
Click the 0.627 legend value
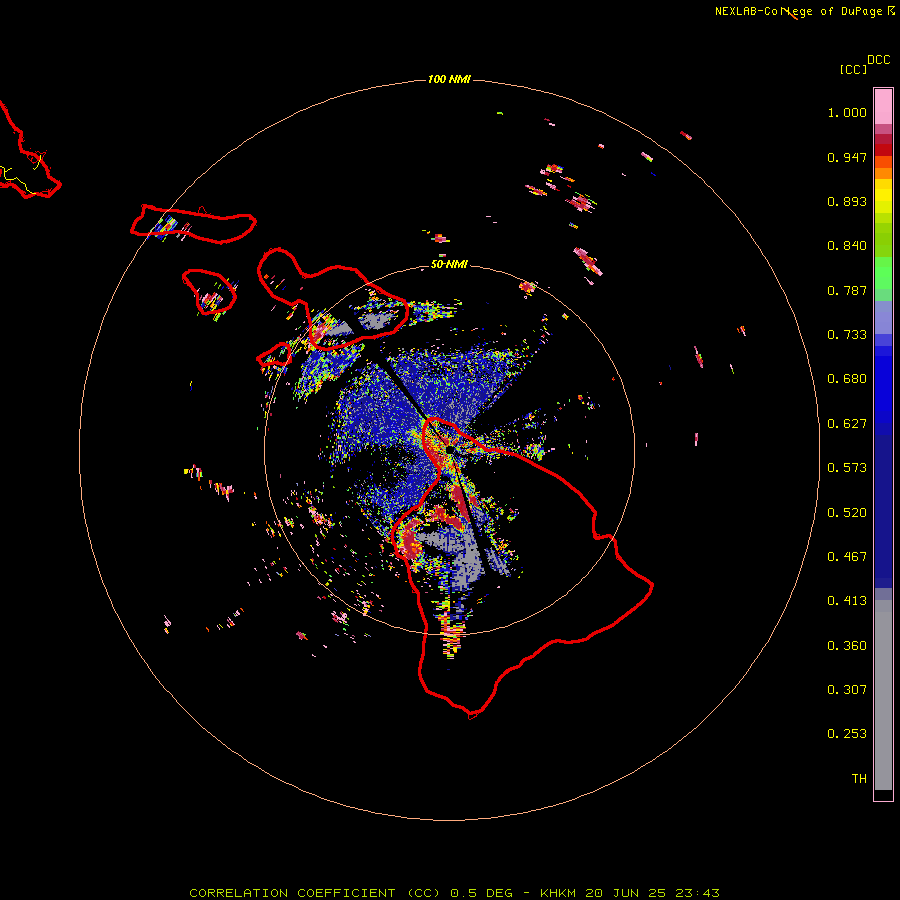coord(847,424)
